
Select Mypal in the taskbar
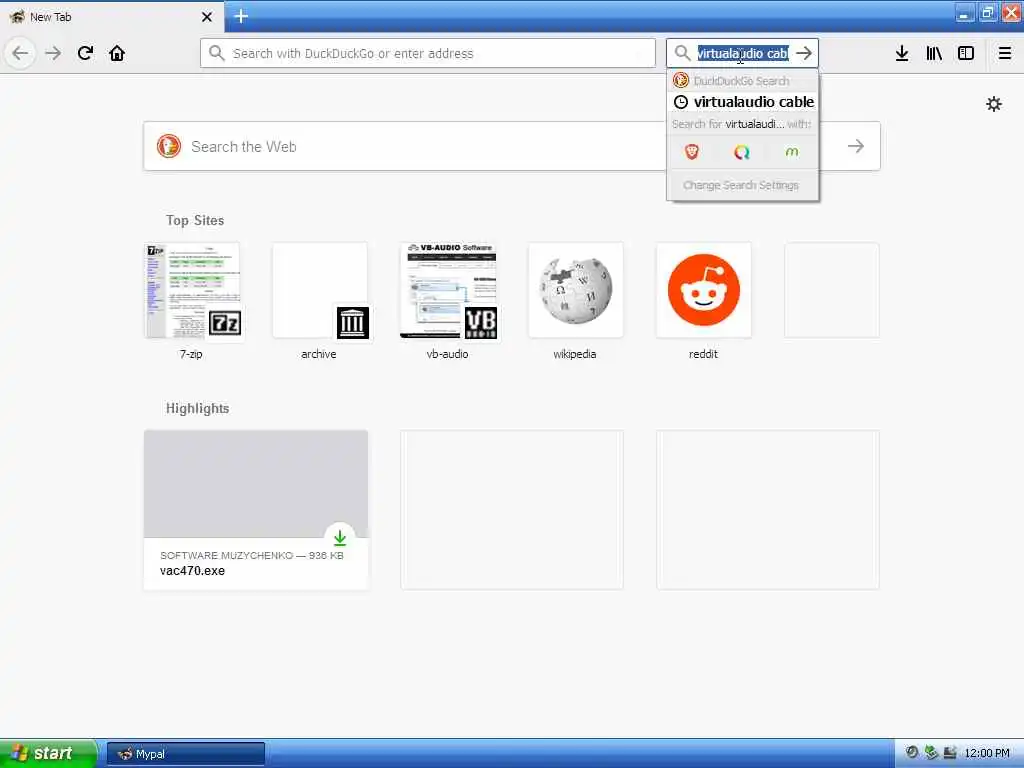[185, 754]
